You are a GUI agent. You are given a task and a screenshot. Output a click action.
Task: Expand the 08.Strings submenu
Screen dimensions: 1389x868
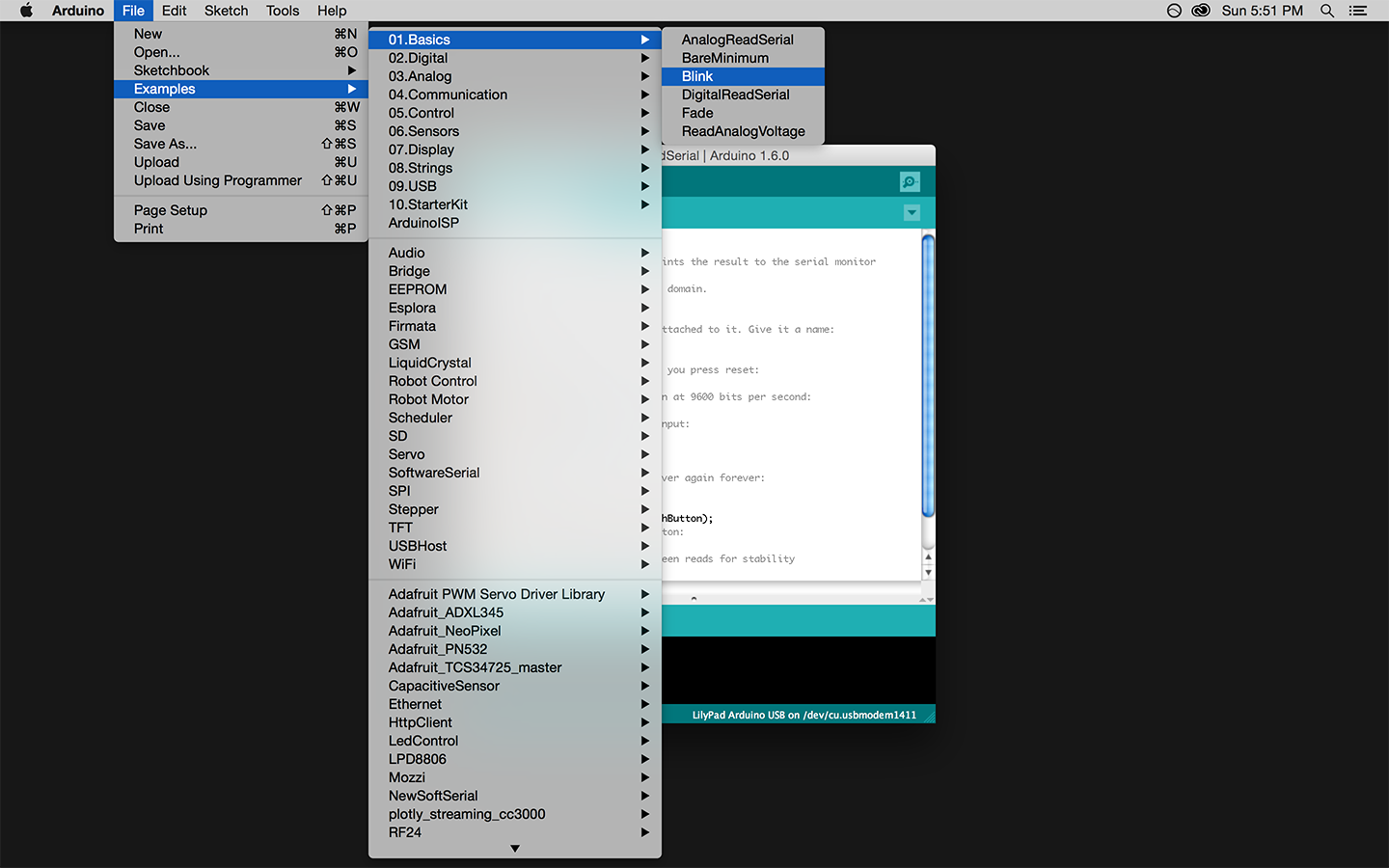(x=515, y=168)
